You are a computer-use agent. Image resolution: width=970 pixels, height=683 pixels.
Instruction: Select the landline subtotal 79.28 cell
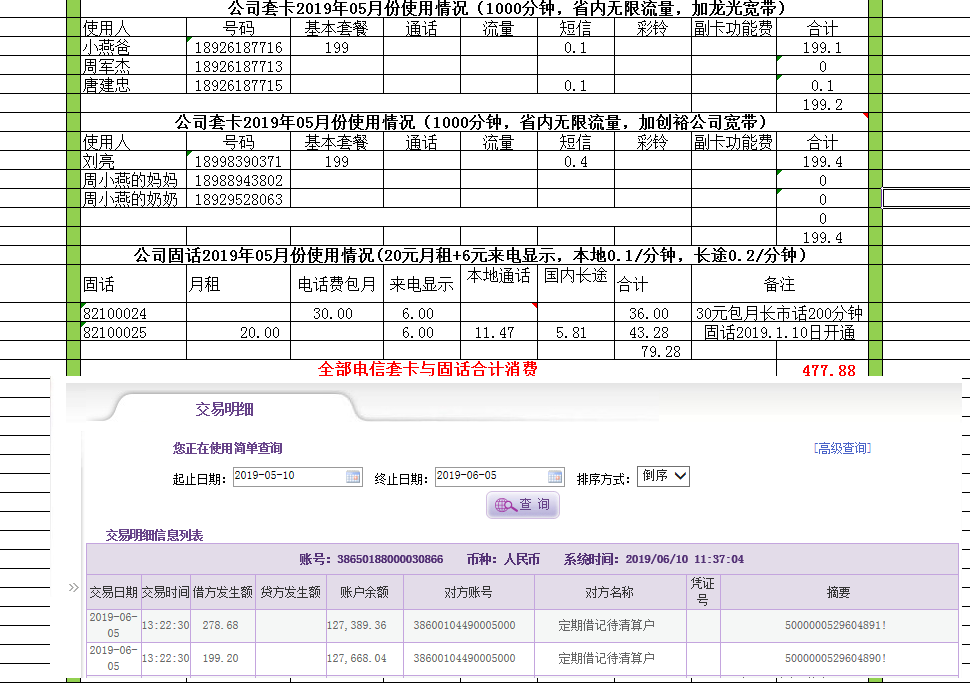[652, 351]
